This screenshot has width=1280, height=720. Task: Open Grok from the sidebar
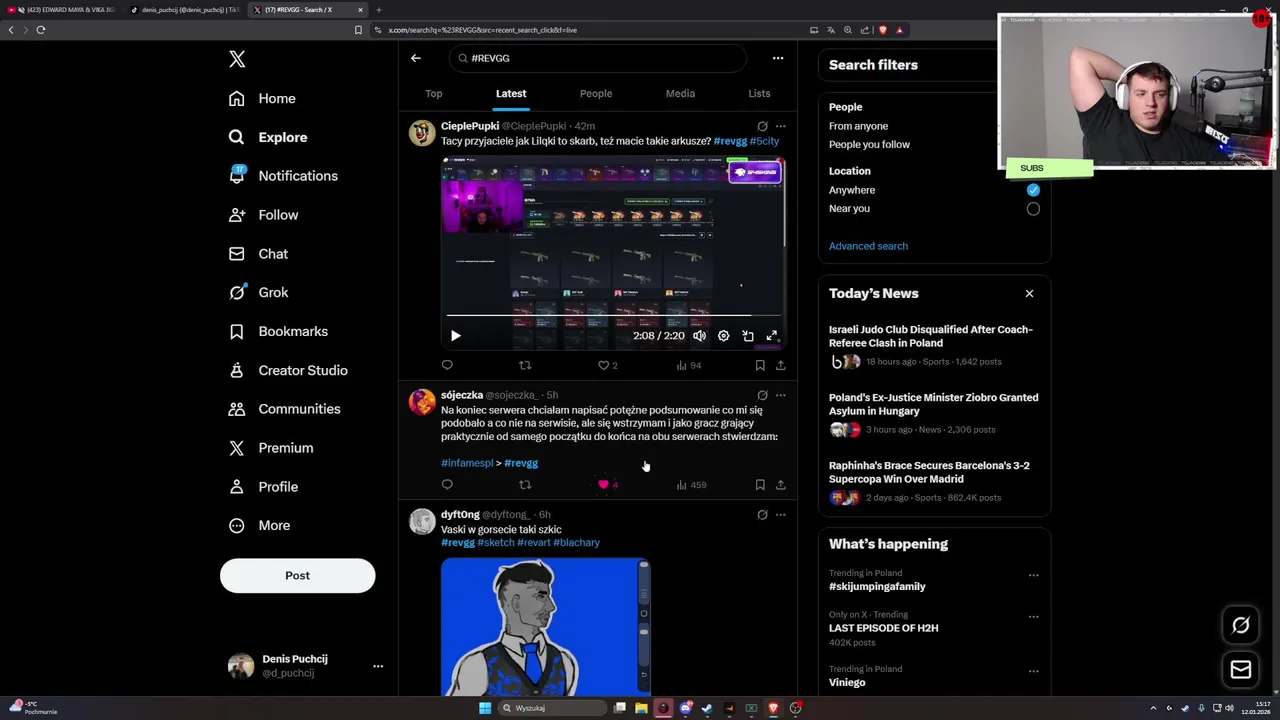(x=258, y=292)
